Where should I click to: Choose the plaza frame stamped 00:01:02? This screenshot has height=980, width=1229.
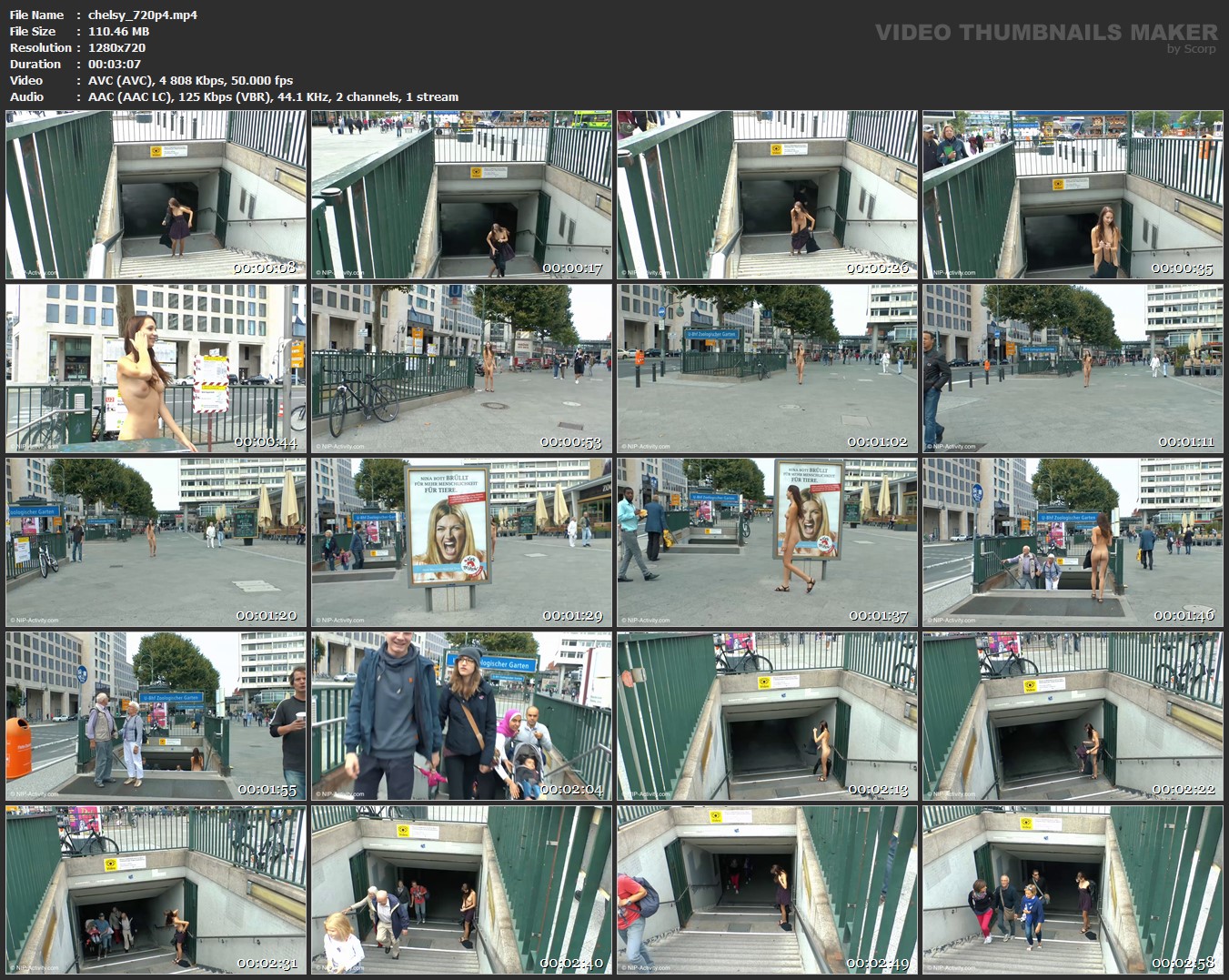tap(768, 369)
